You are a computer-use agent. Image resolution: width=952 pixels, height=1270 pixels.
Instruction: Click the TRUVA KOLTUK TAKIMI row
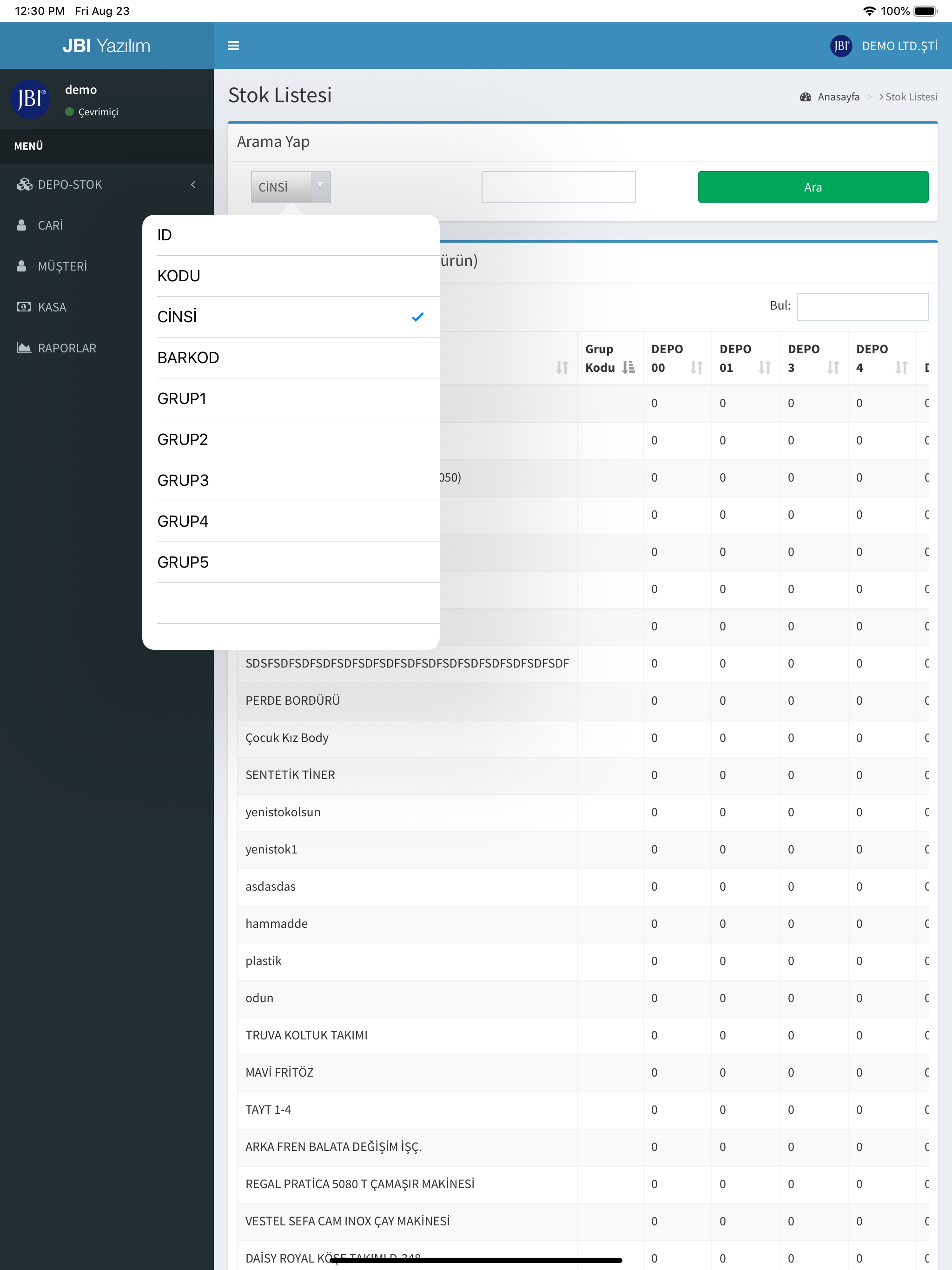click(583, 1035)
